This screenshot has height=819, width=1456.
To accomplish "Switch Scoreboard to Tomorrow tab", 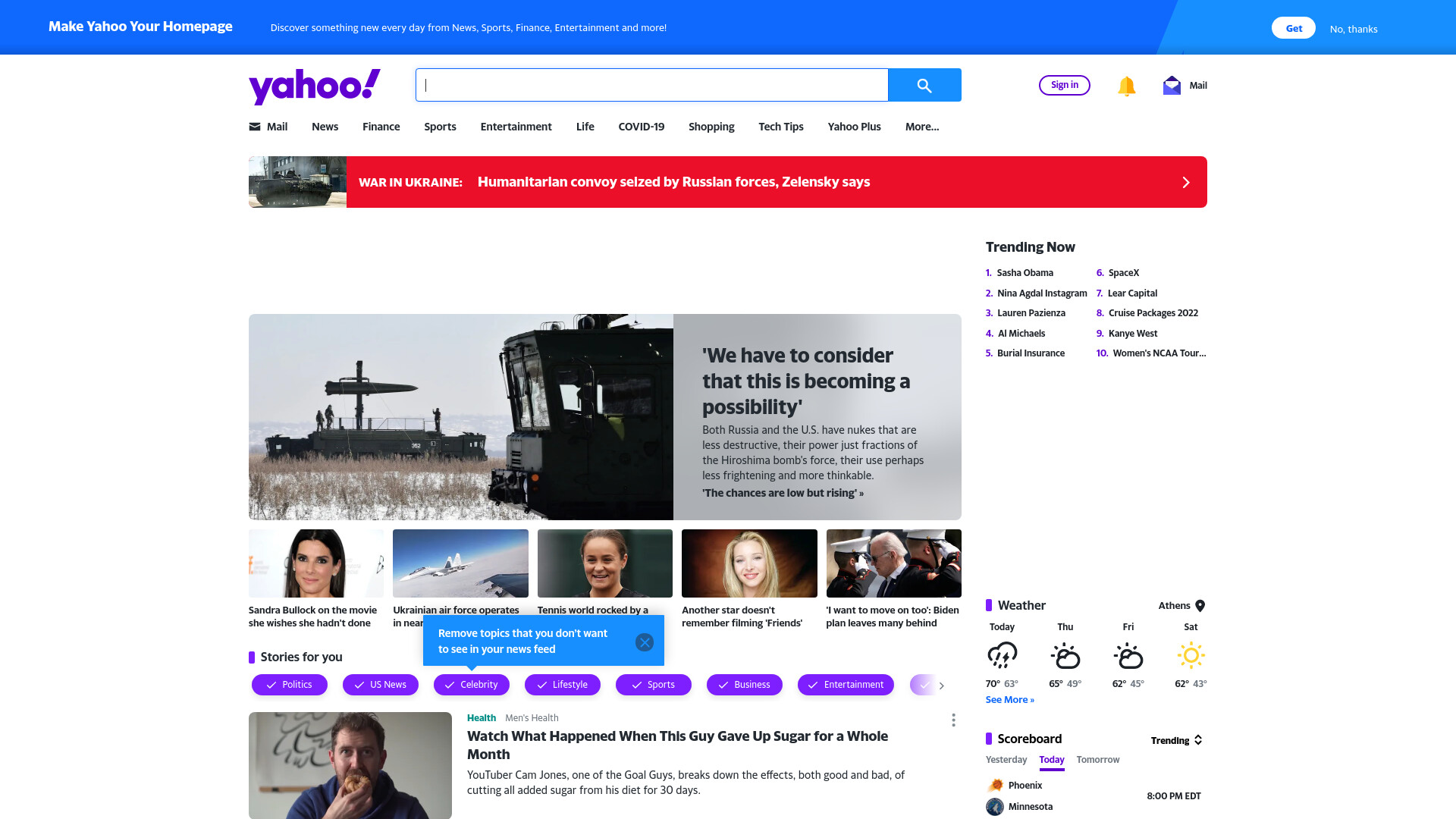I will tap(1098, 760).
